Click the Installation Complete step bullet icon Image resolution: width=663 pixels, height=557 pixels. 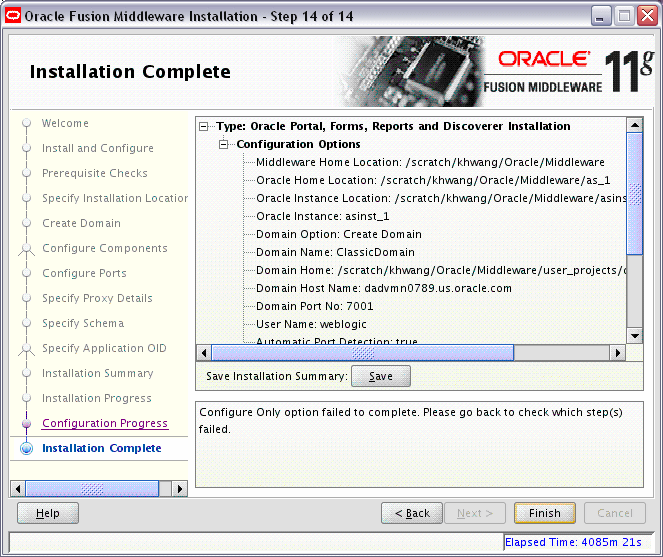click(x=27, y=448)
